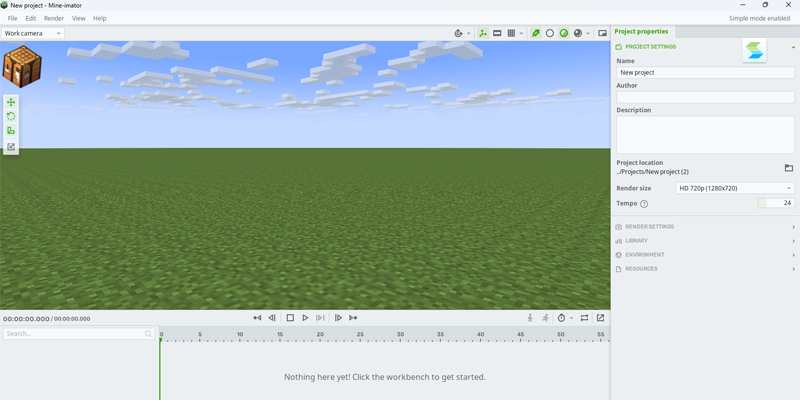Stop the animation playback
800x400 pixels.
[290, 318]
